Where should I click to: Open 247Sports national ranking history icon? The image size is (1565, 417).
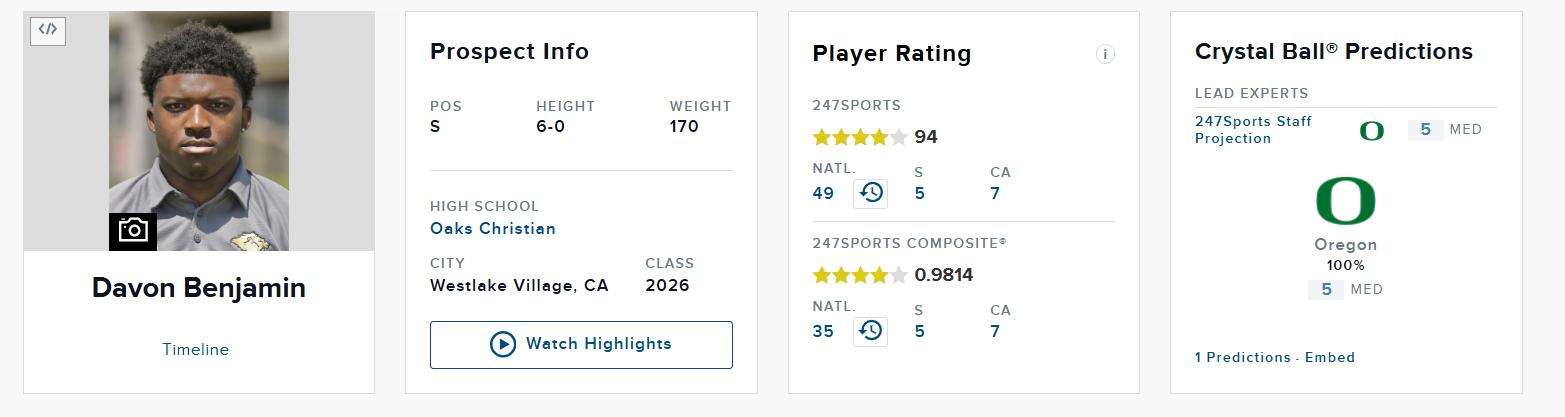point(871,193)
